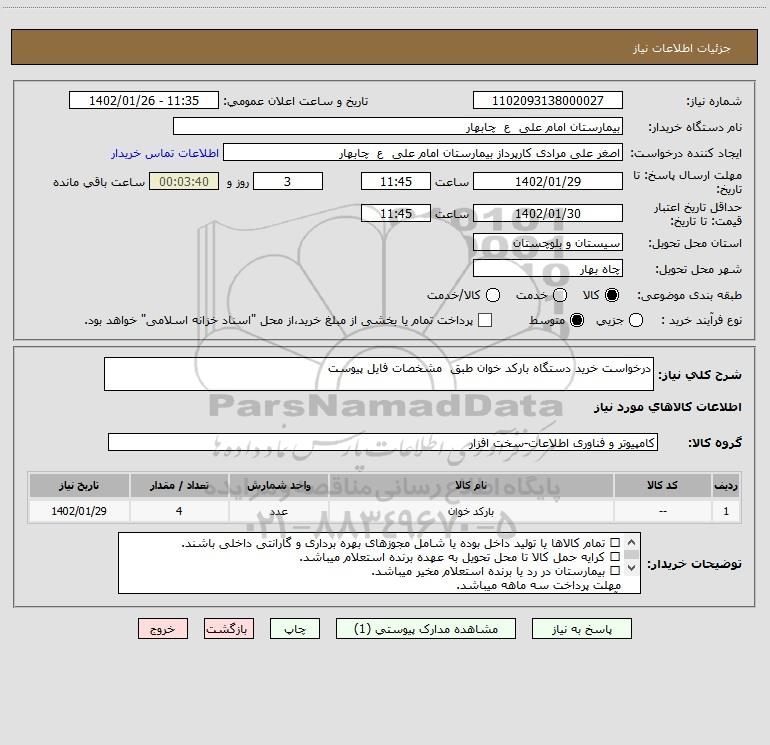
Task: Click the buyer notes text area
Action: (x=379, y=563)
